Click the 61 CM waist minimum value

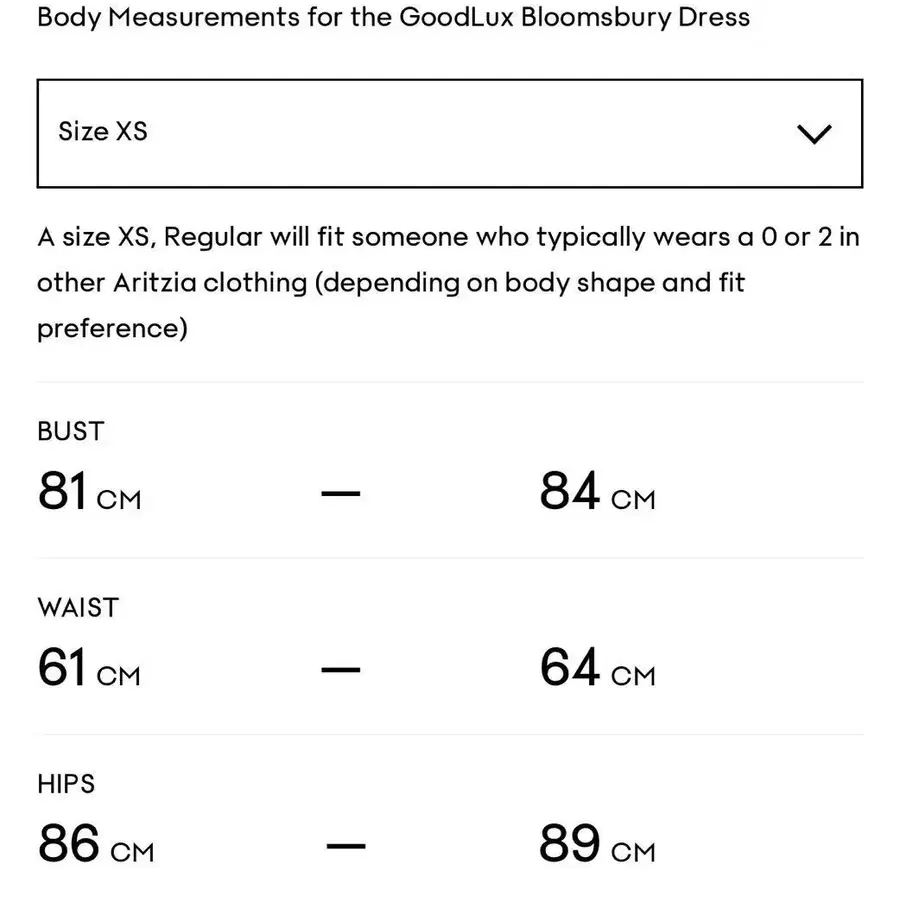coord(89,667)
